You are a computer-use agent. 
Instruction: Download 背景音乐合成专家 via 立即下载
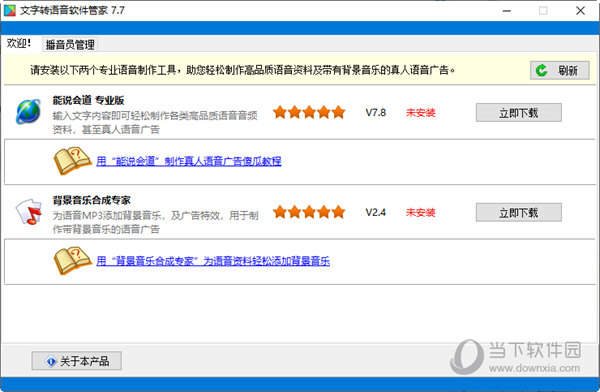(518, 212)
